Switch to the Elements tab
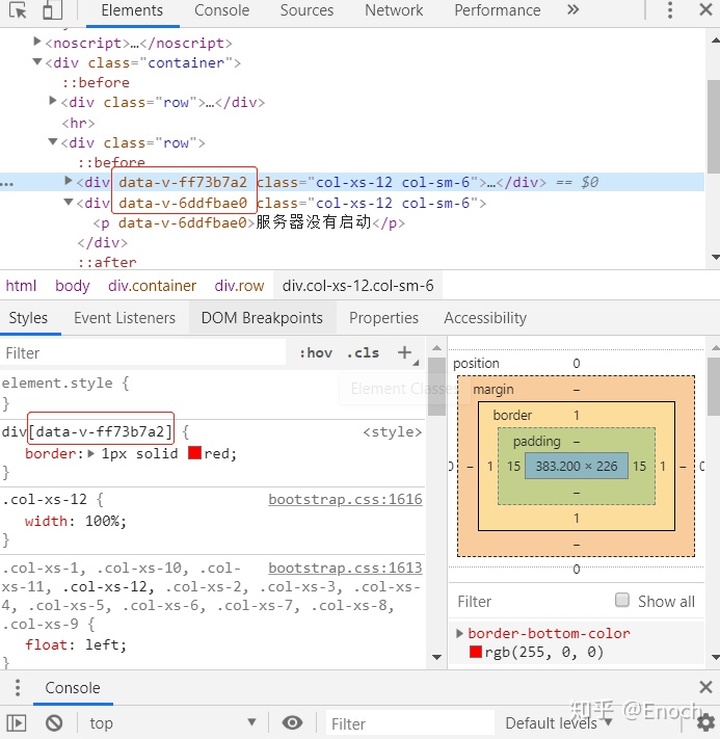The width and height of the screenshot is (720, 739). coord(132,10)
